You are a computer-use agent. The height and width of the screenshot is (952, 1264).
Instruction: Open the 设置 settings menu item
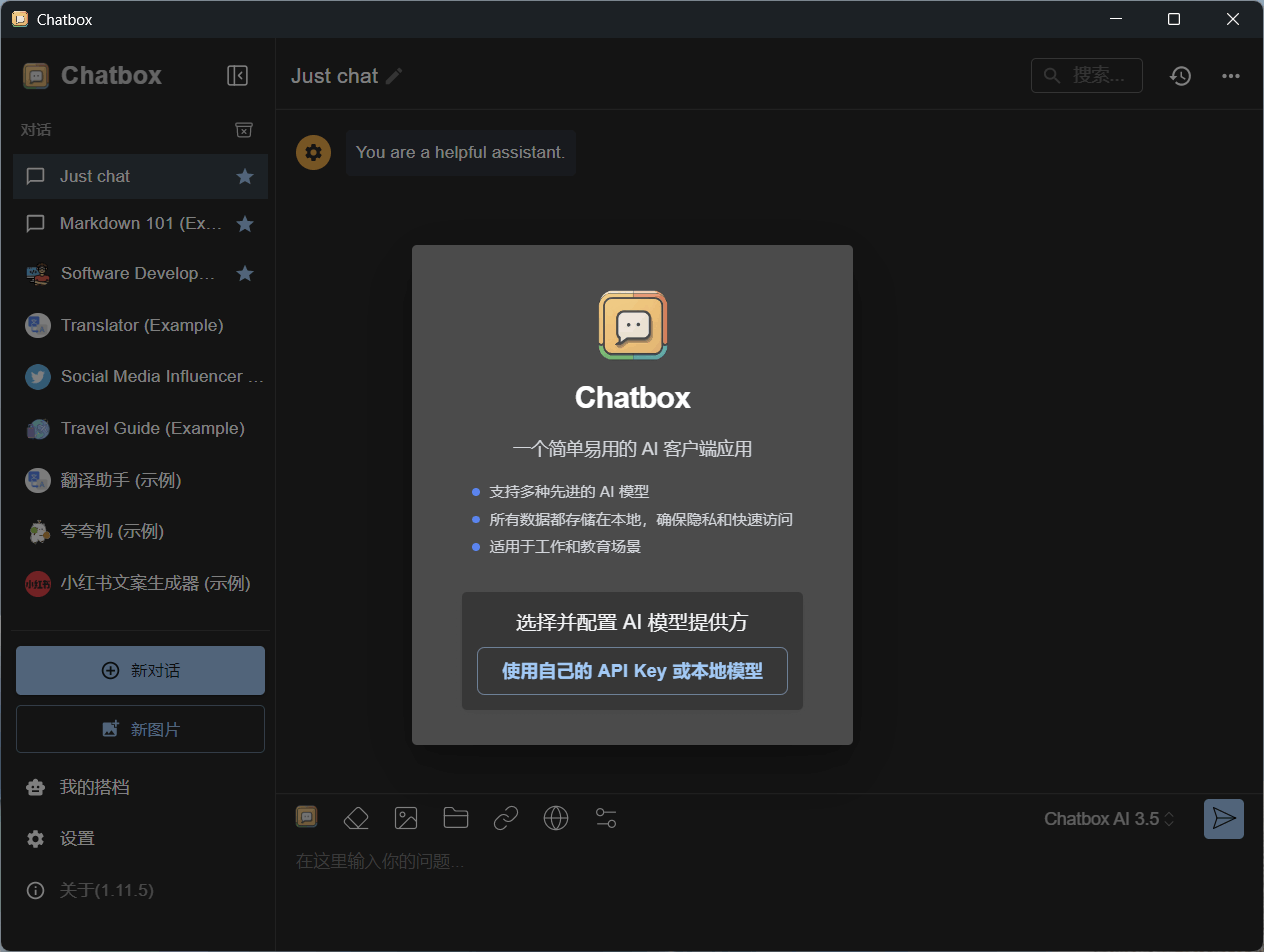coord(77,839)
